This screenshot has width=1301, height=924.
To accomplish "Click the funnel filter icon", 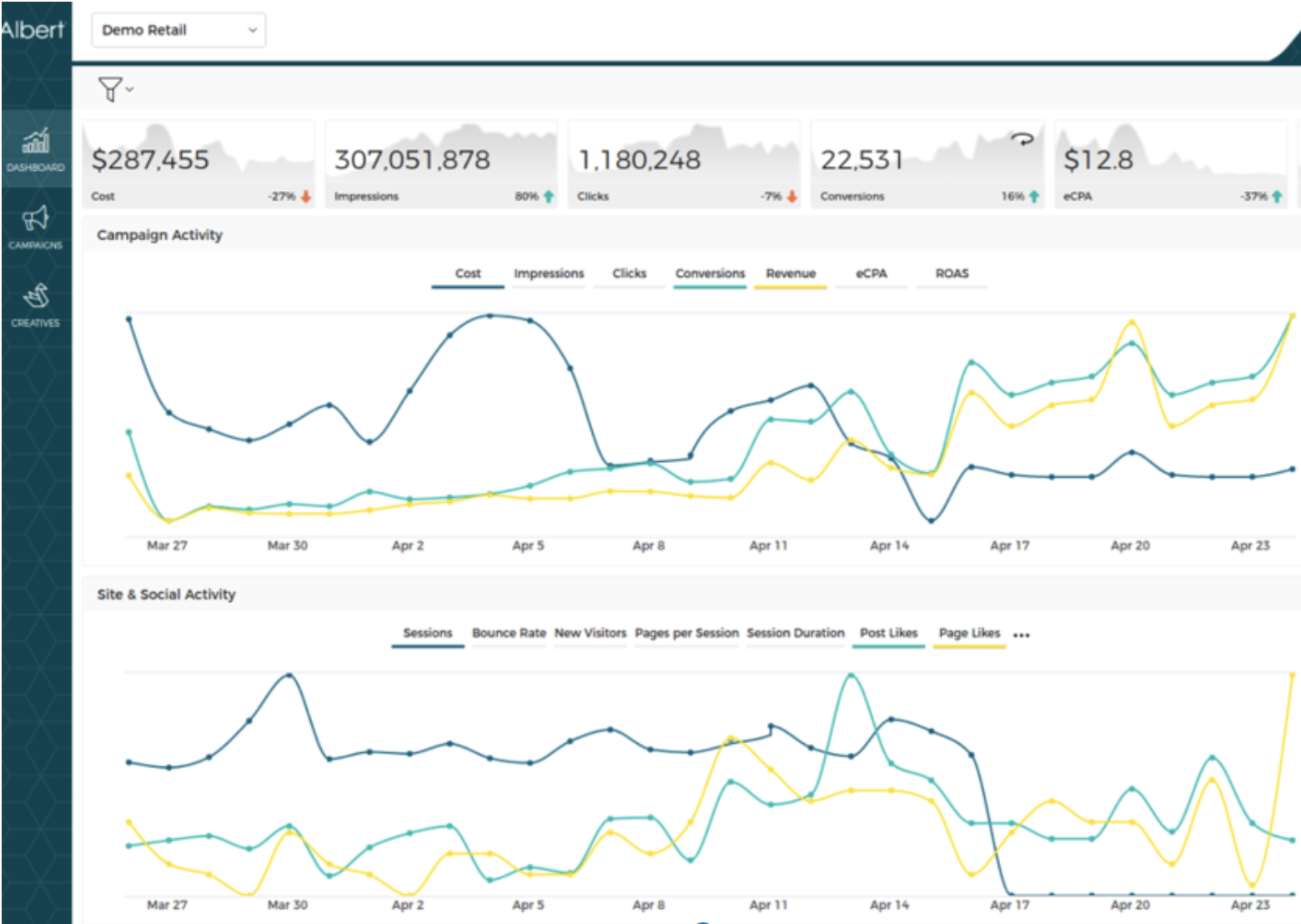I will [109, 88].
